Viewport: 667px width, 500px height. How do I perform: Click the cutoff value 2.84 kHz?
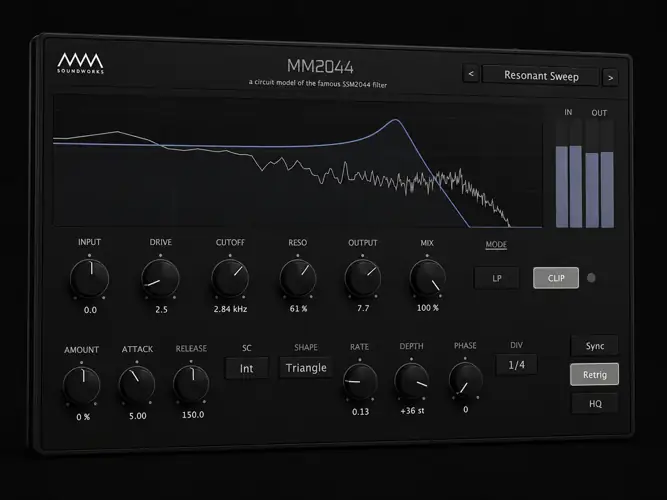[x=230, y=309]
